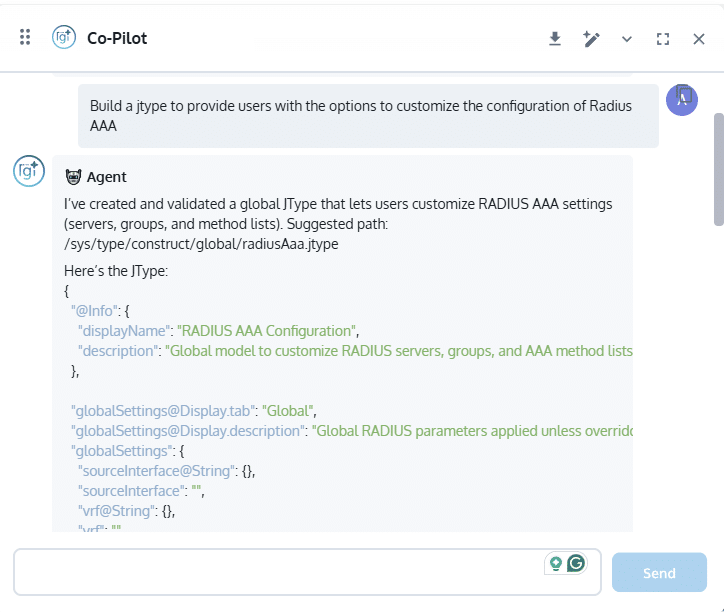Viewport: 724px width, 612px height.
Task: Expand Co-Pilot to fullscreen
Action: (x=663, y=39)
